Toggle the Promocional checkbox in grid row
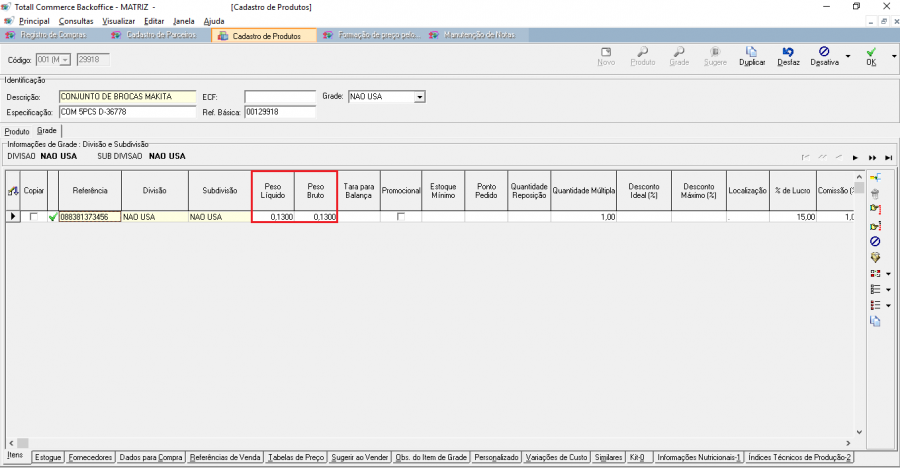 pos(401,217)
